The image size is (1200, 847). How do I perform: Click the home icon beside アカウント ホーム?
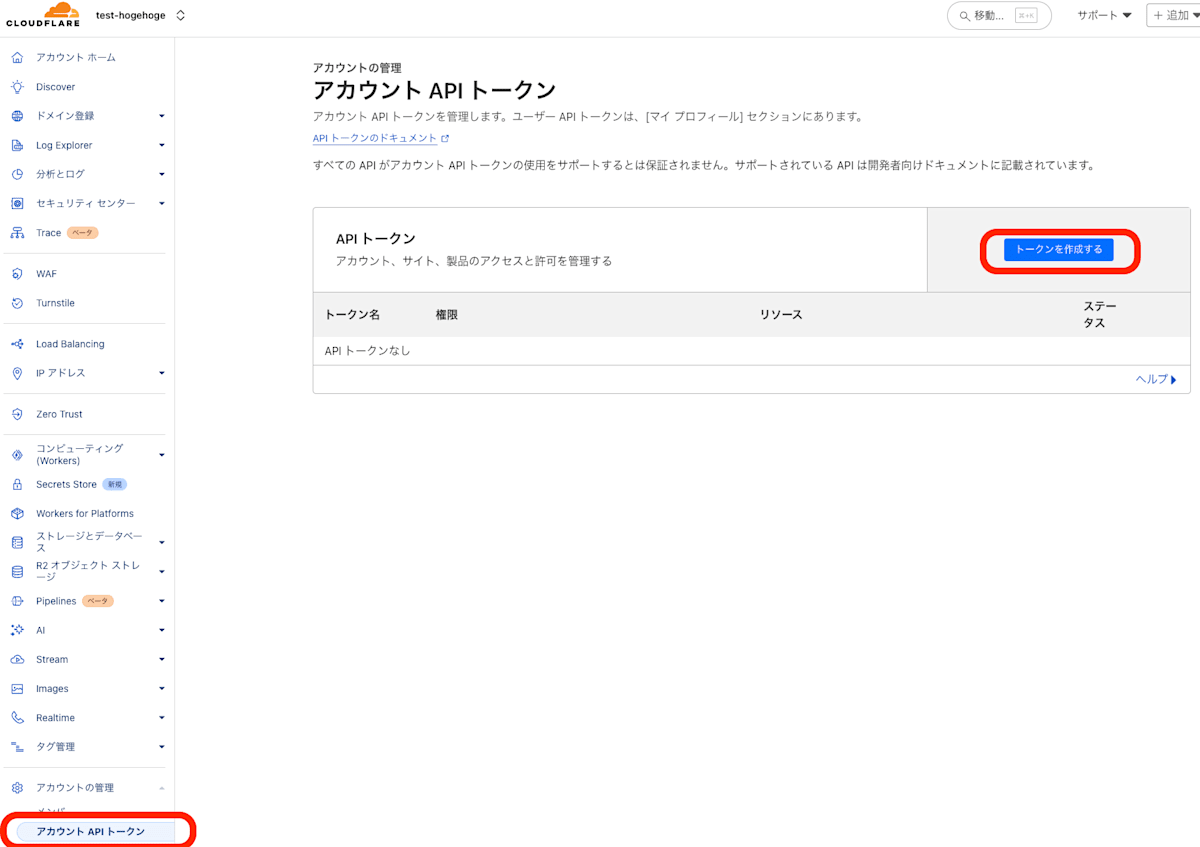point(17,58)
